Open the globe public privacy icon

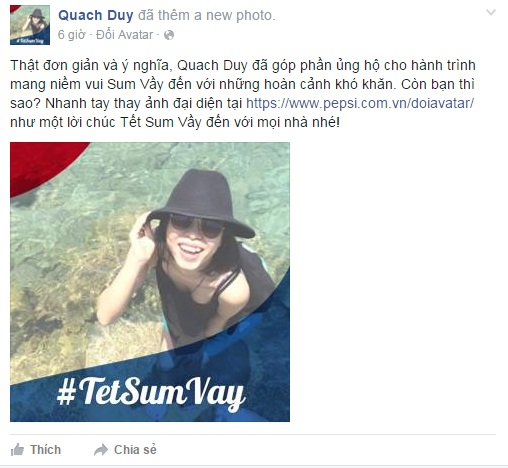click(169, 35)
